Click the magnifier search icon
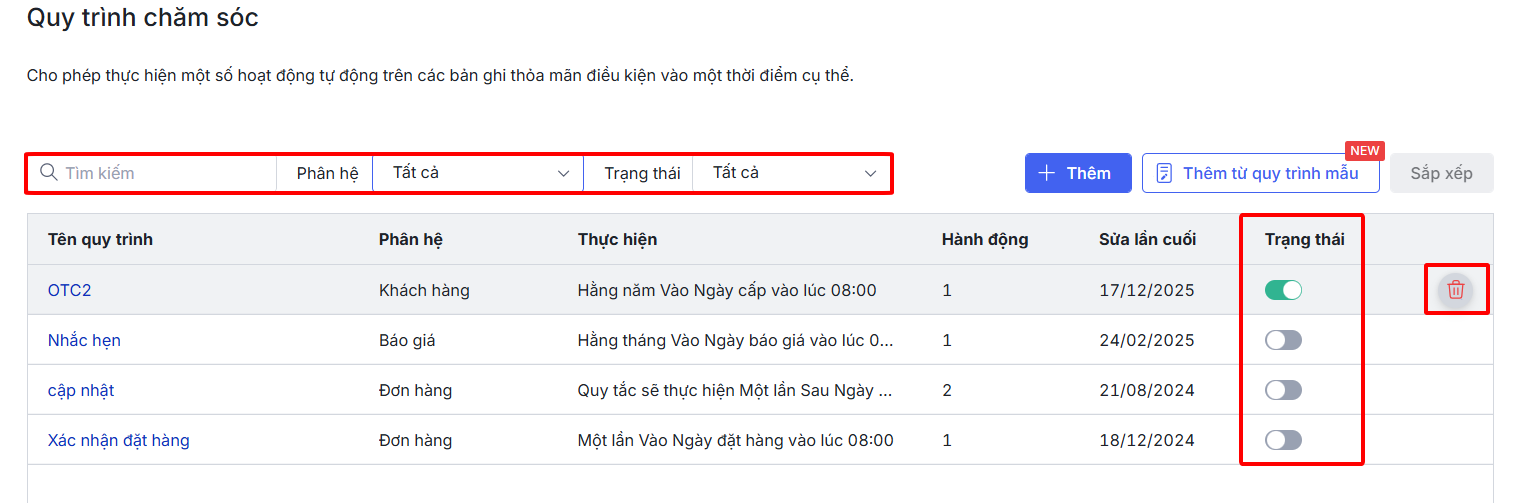The height and width of the screenshot is (503, 1519). point(48,173)
